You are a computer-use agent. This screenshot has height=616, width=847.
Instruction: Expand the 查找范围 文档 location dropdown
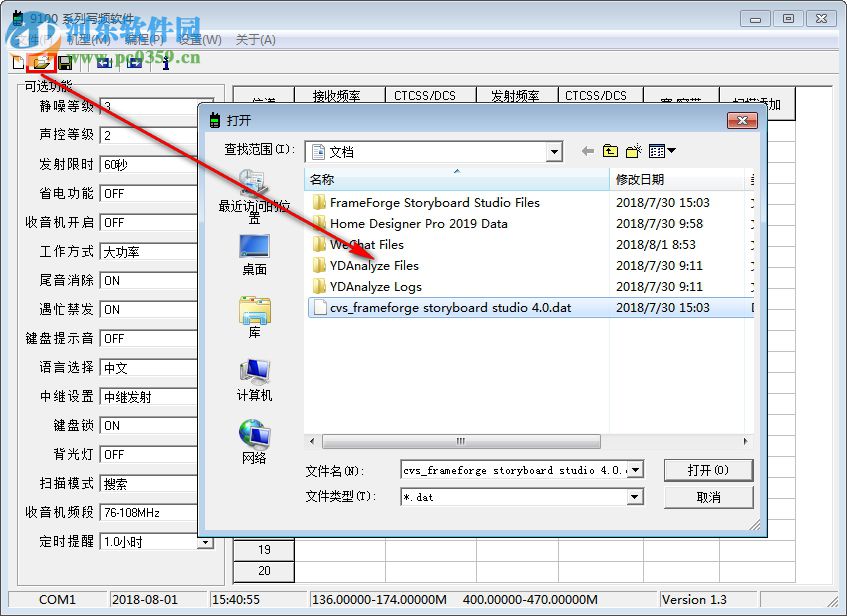click(554, 152)
